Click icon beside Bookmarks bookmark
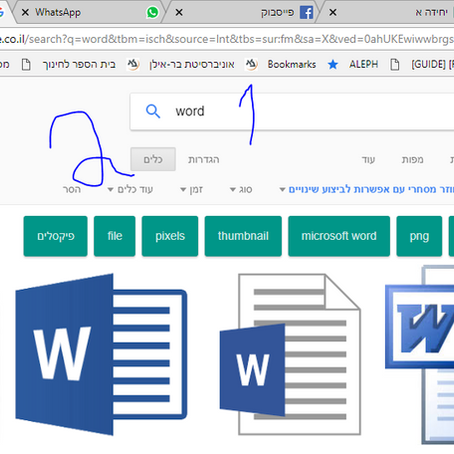The width and height of the screenshot is (454, 454). pyautogui.click(x=251, y=64)
